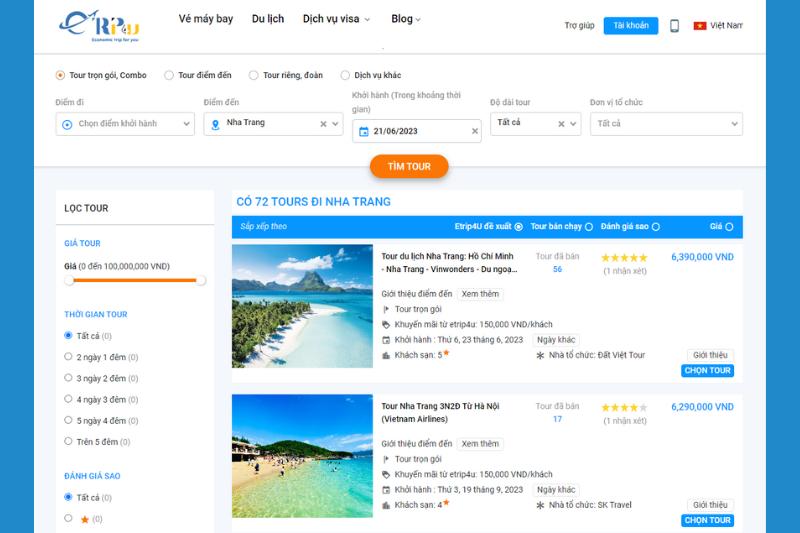800x533 pixels.
Task: Sort by Etrip4U đề xuất
Action: (x=518, y=227)
